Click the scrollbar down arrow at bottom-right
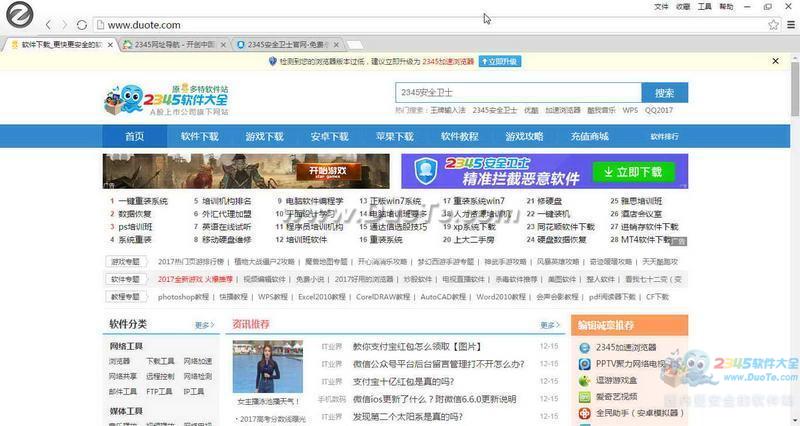The width and height of the screenshot is (800, 426). [x=795, y=421]
